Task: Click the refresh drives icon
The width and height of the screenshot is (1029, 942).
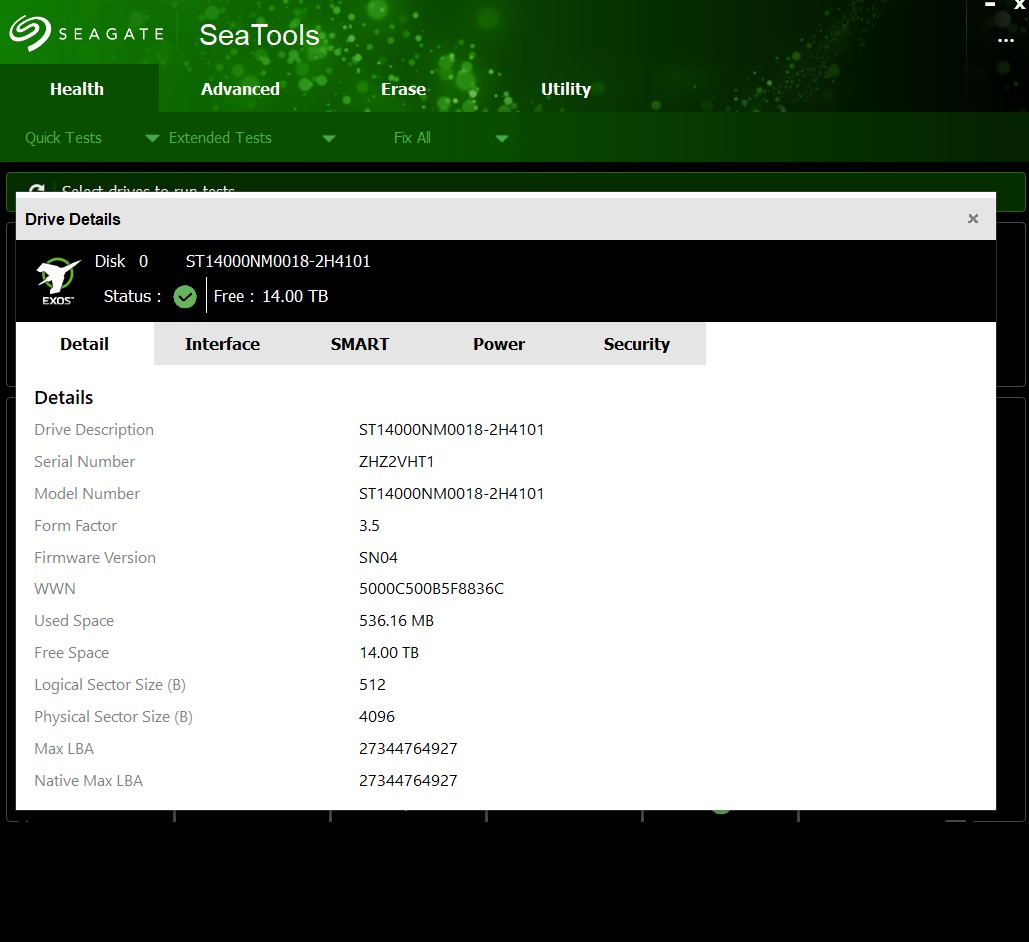Action: point(37,189)
